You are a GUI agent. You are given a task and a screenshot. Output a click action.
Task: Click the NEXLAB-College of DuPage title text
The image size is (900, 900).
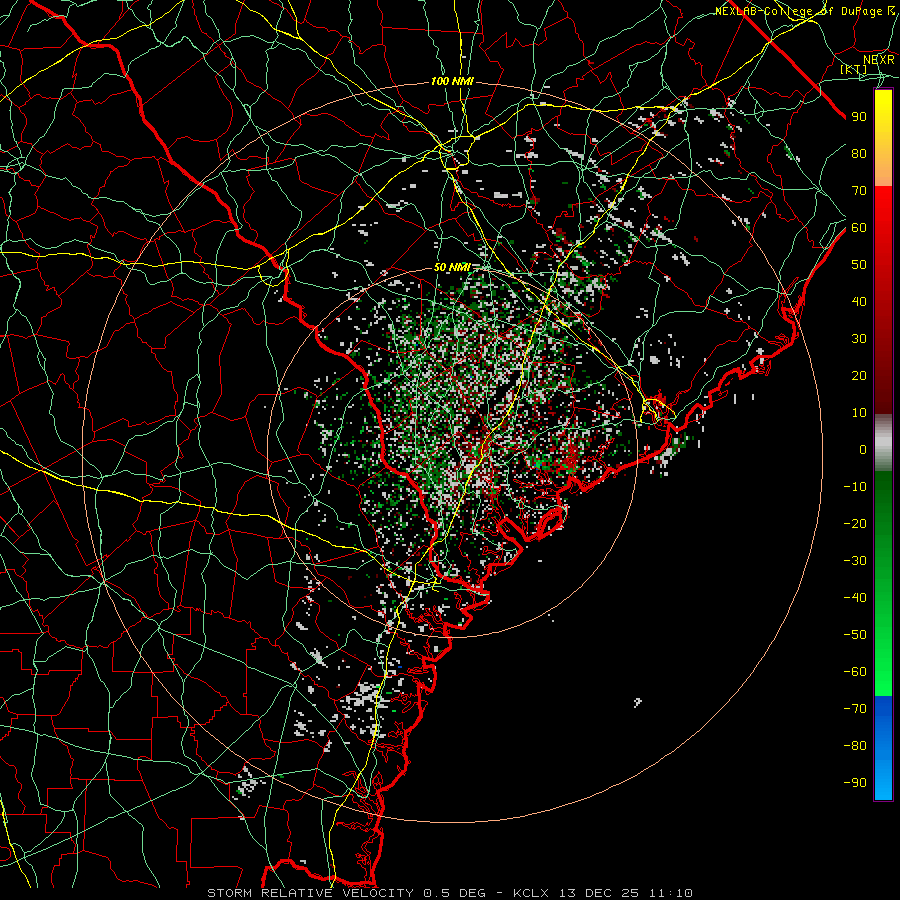(805, 11)
